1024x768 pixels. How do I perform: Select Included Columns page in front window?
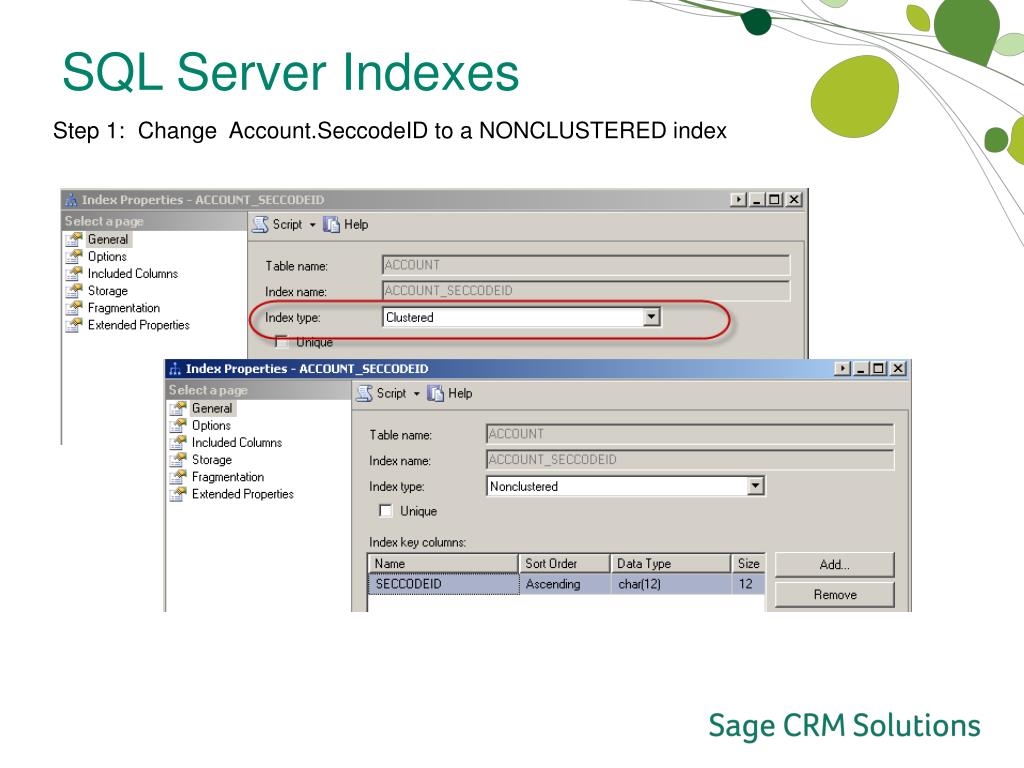pos(236,442)
